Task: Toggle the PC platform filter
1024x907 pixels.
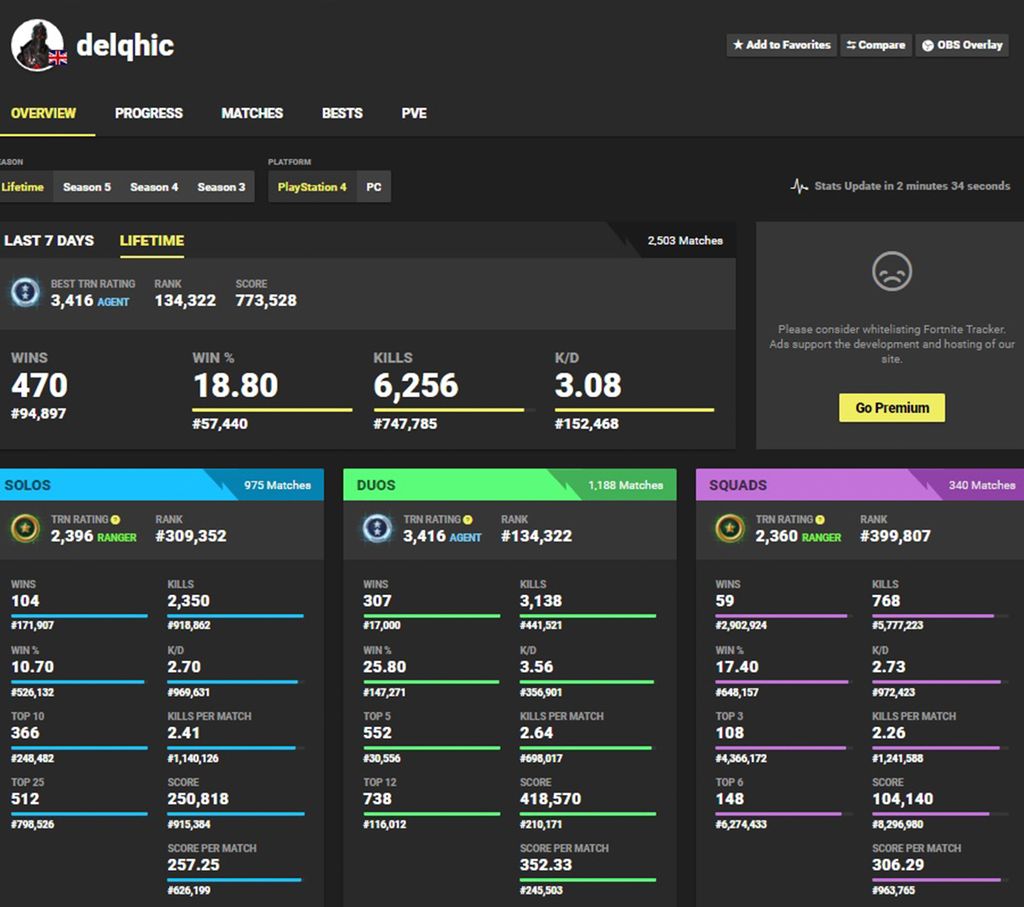Action: tap(375, 186)
